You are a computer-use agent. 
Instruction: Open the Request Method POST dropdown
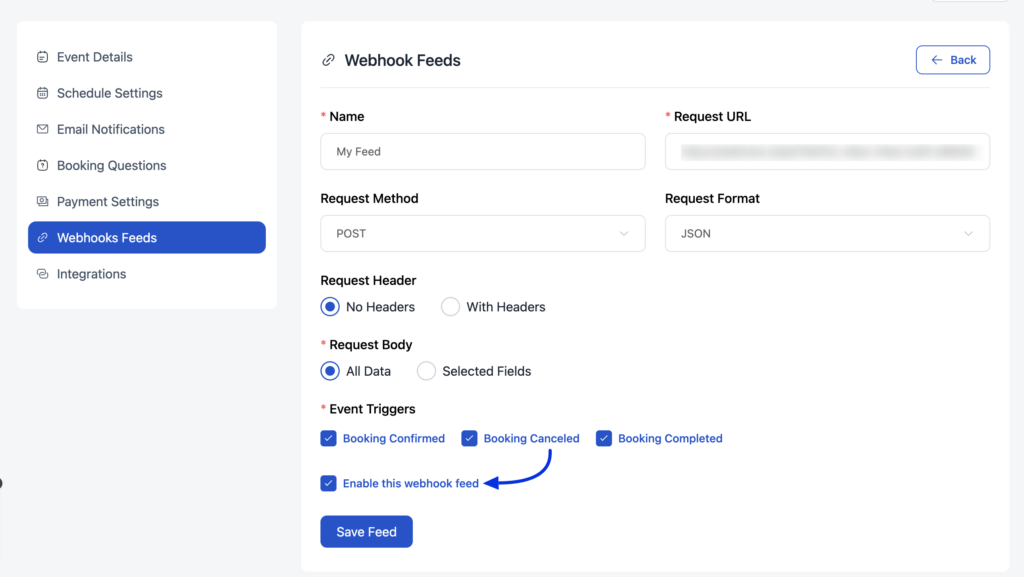coord(483,234)
